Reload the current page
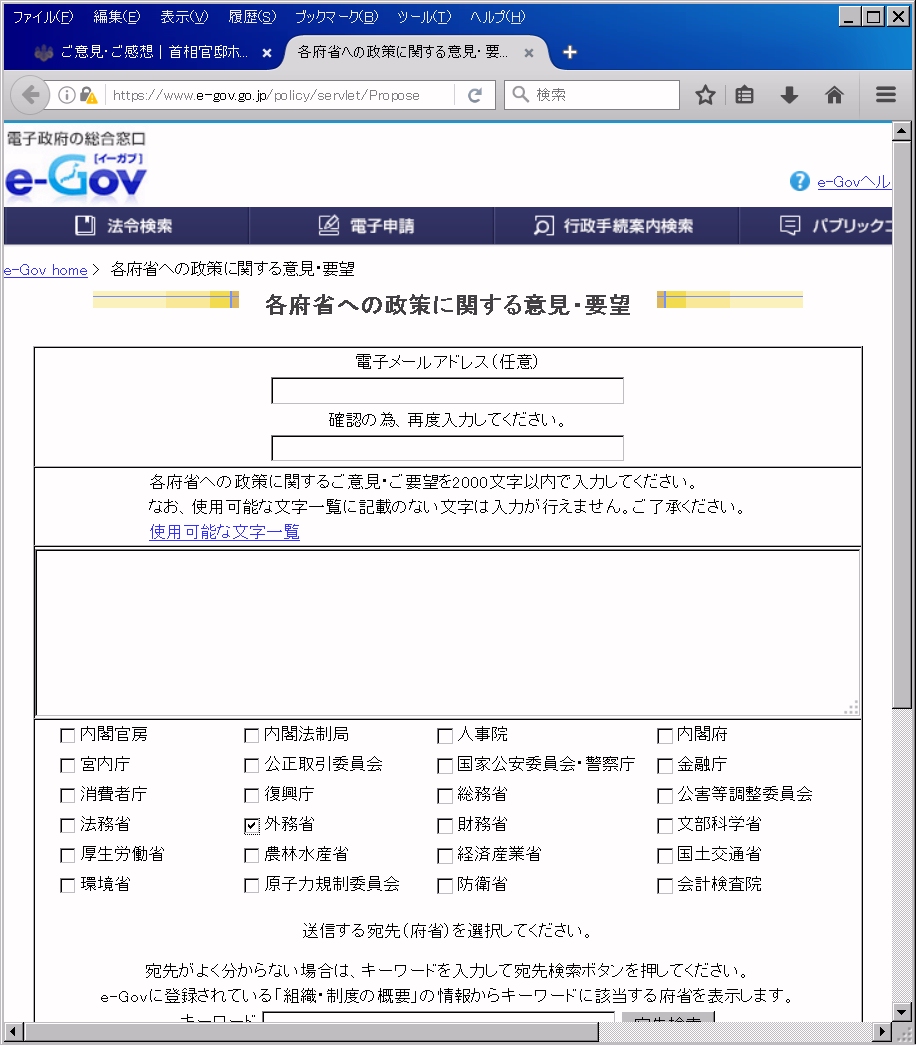 (473, 94)
